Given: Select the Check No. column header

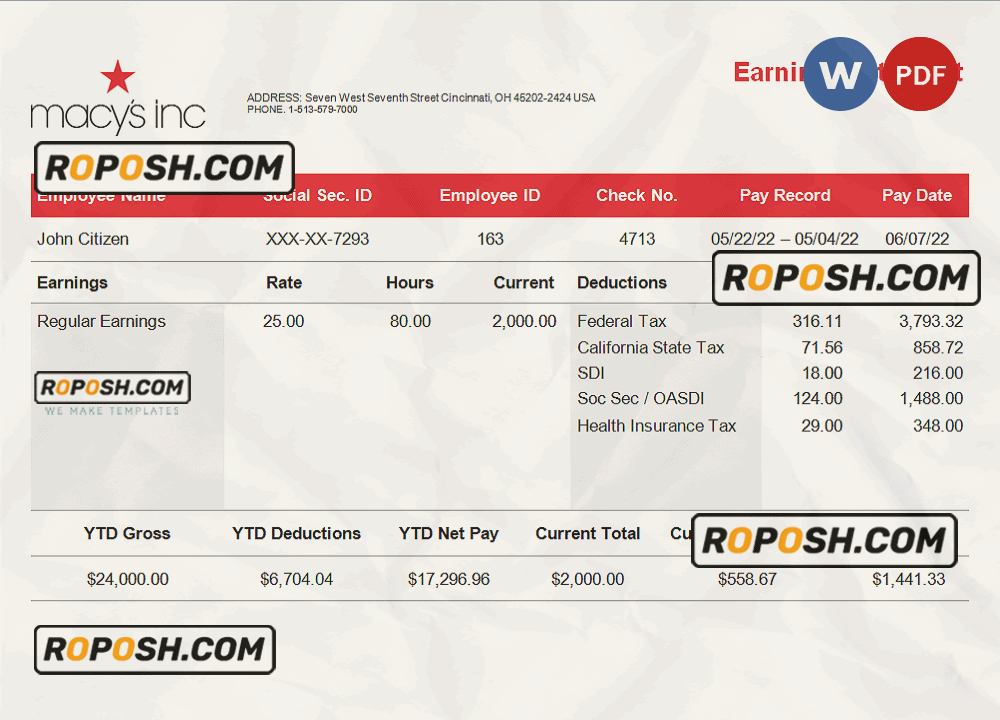Looking at the screenshot, I should (636, 196).
